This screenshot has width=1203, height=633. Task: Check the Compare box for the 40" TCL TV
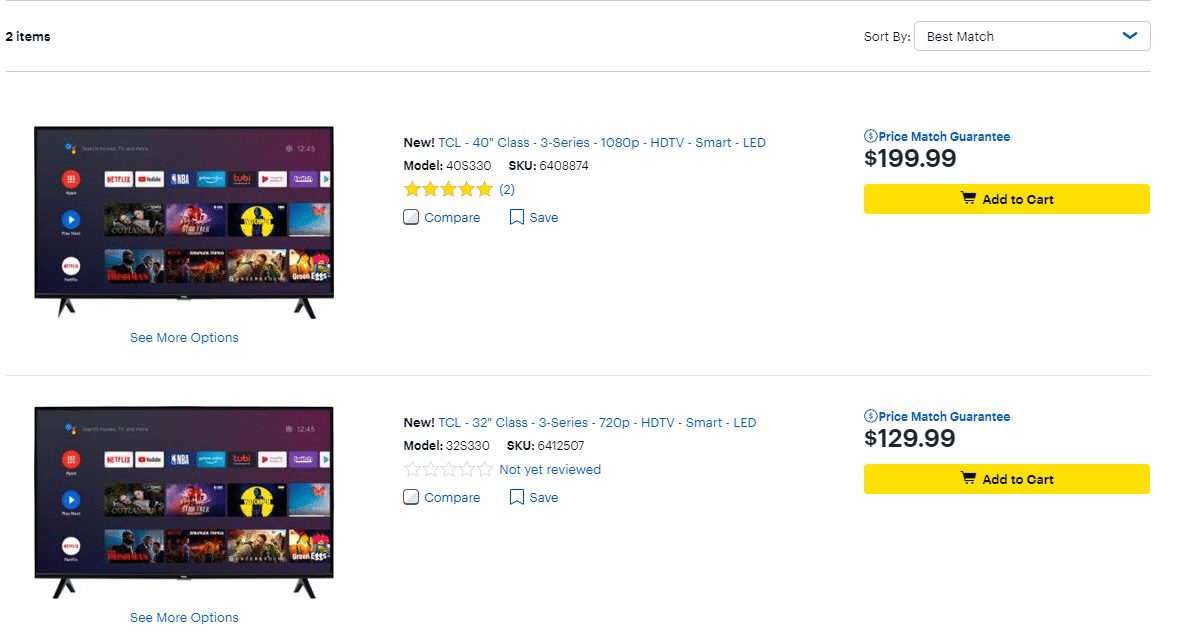[x=410, y=216]
